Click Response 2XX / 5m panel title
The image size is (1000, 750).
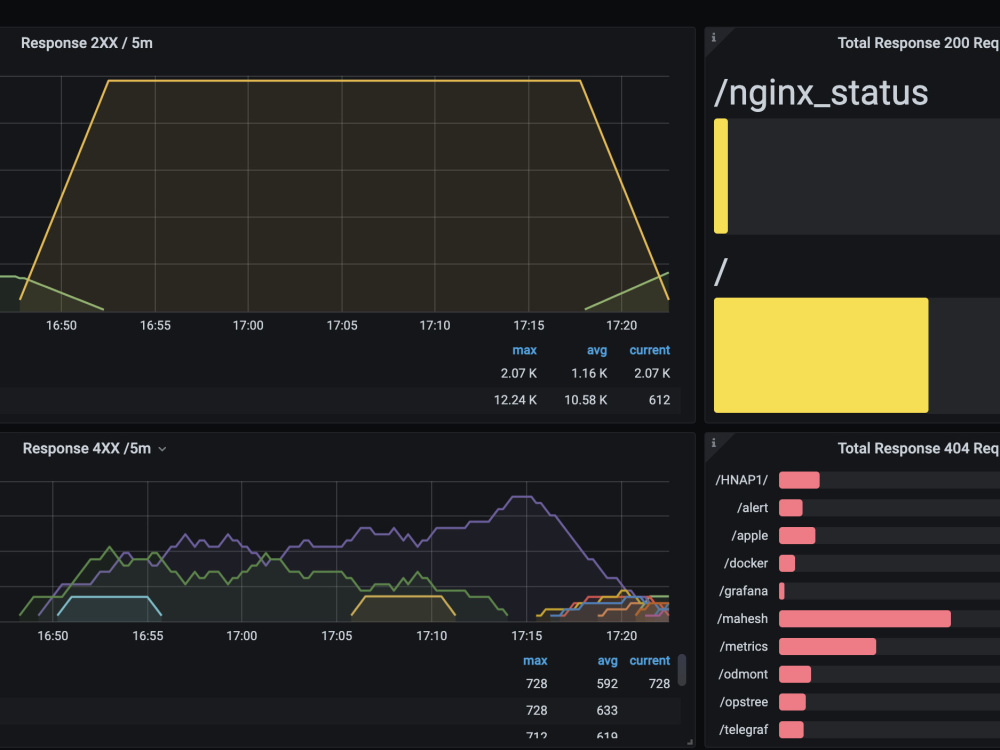(x=87, y=43)
